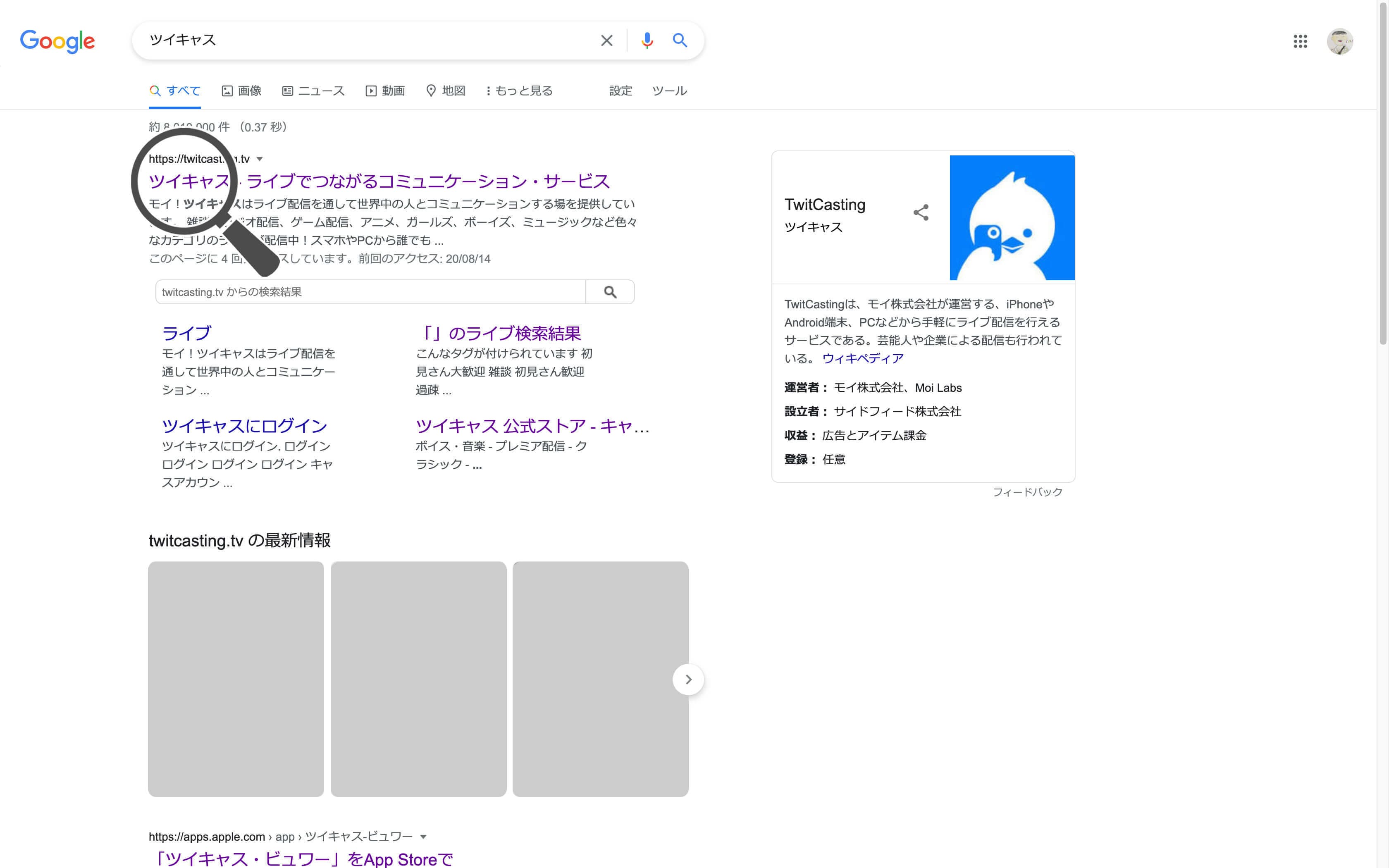Click the TwitCasting bird logo image

coord(1012,217)
